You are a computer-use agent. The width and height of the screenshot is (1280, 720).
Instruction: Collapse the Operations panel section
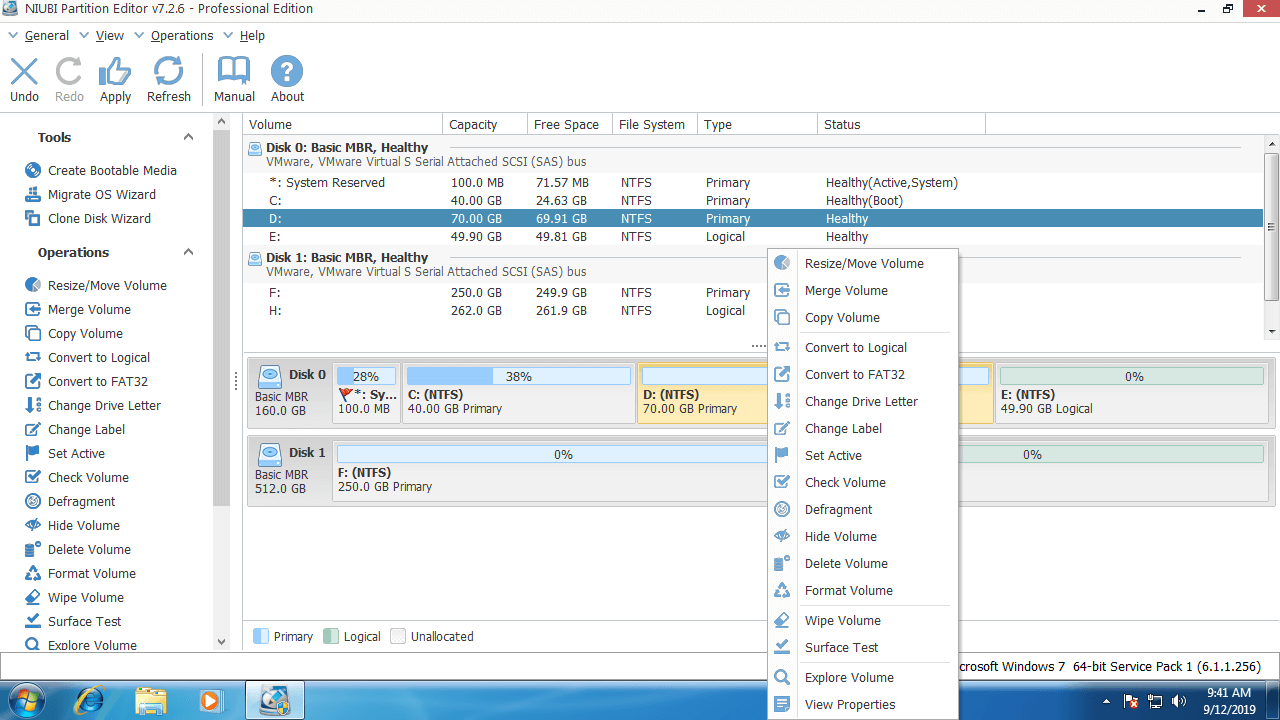click(x=188, y=252)
